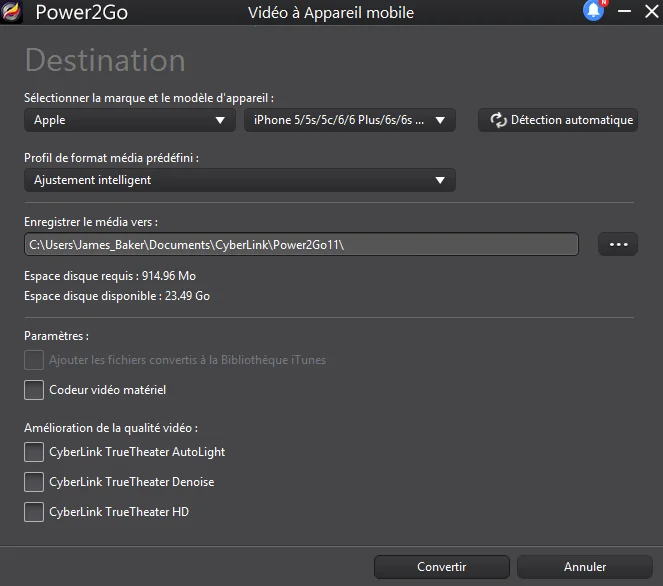663x586 pixels.
Task: Click 'Espace disque requis : 914.96 Mo' text
Action: tap(110, 276)
